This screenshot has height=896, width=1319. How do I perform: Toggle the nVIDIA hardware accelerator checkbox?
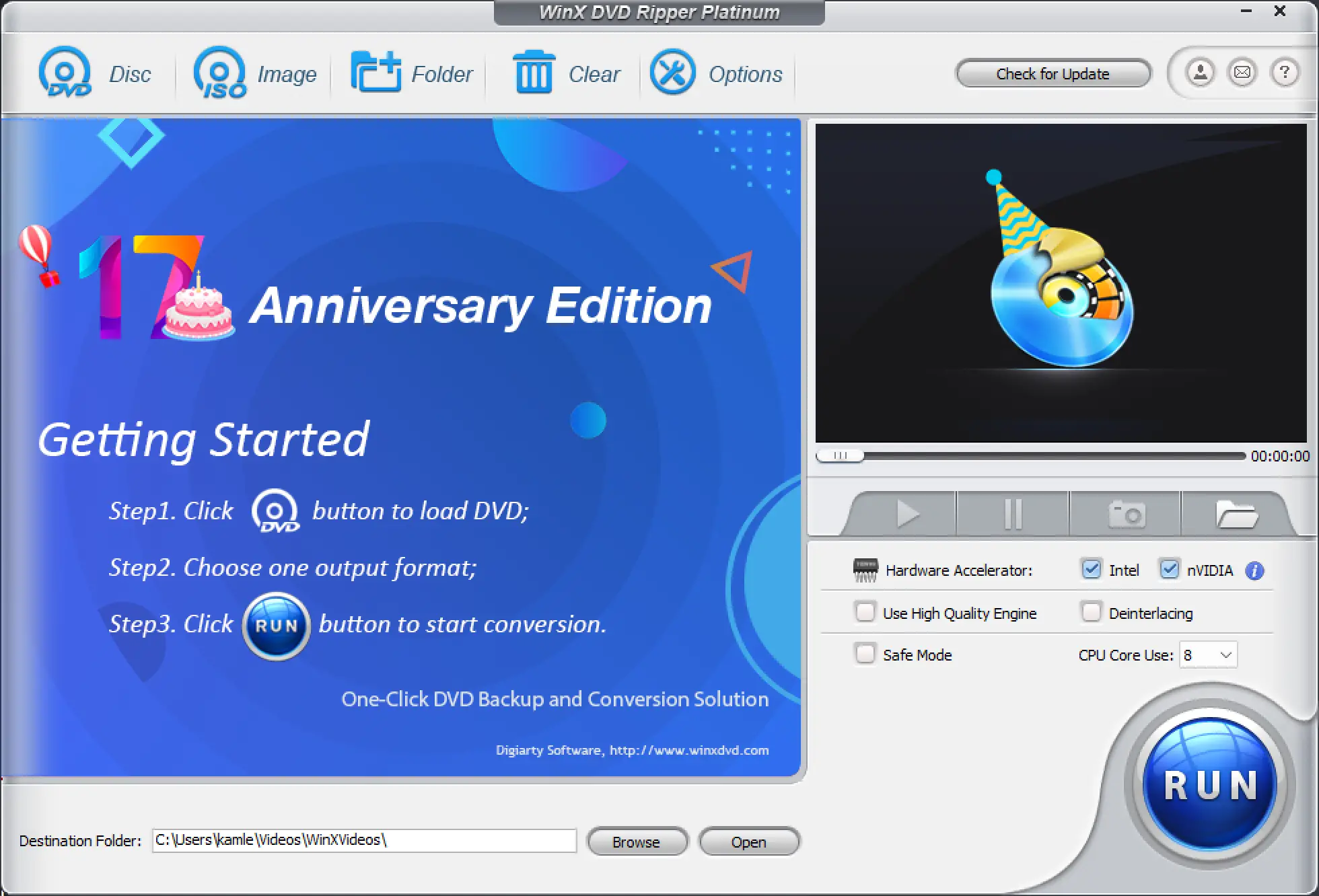click(1170, 569)
